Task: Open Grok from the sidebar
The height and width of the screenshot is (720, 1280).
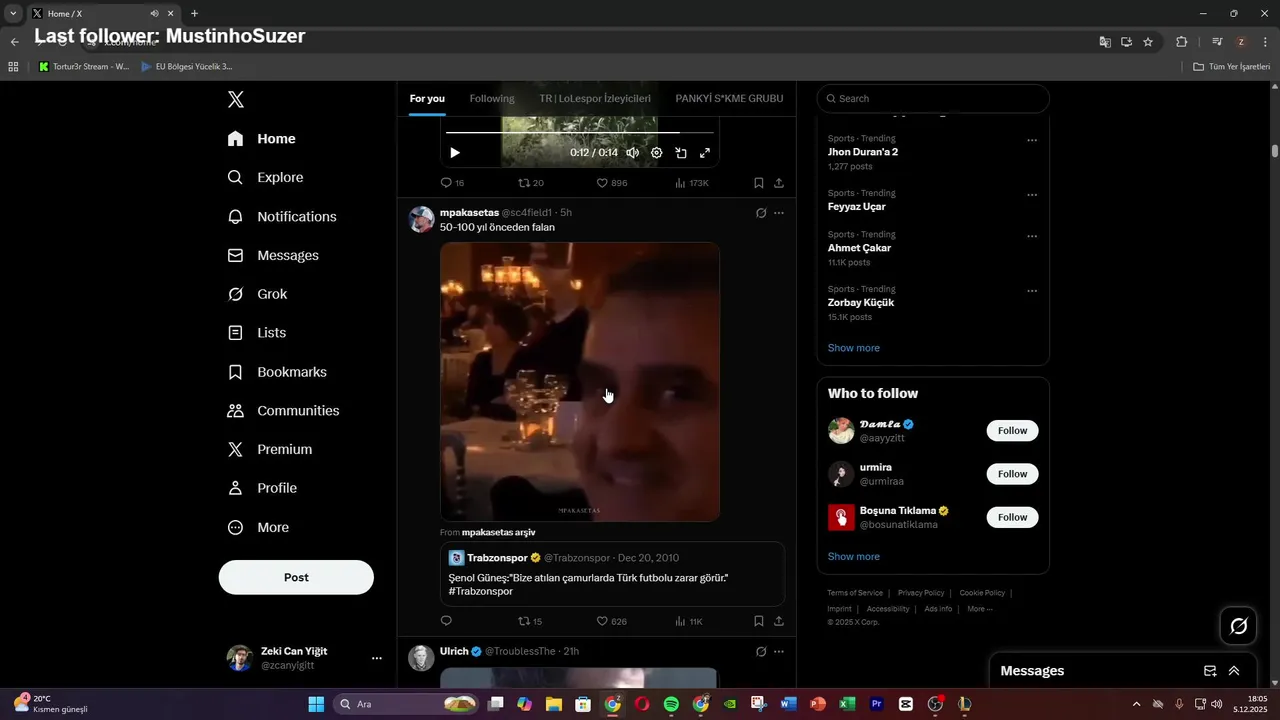Action: point(257,294)
